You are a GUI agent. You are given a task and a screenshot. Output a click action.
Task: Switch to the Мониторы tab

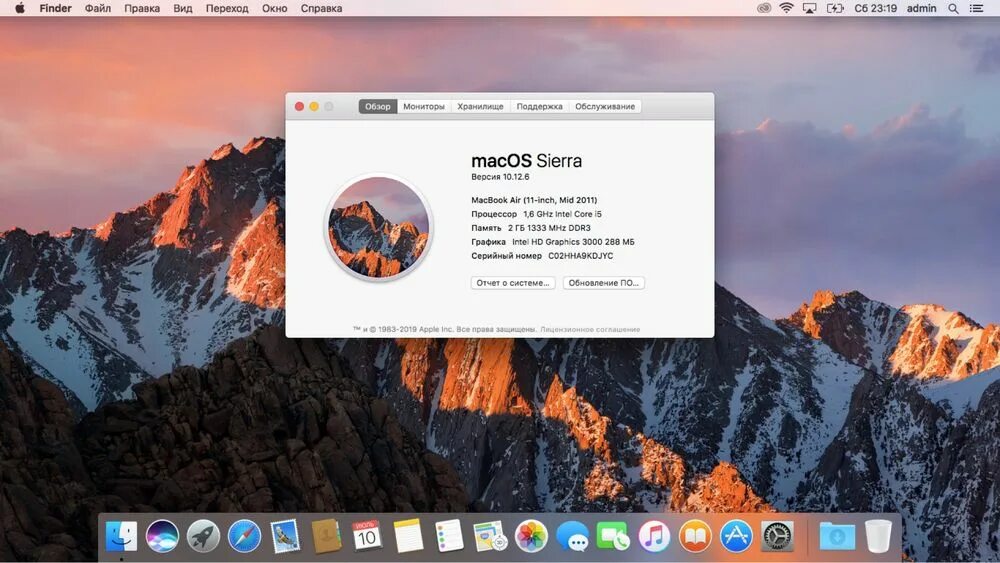click(423, 106)
